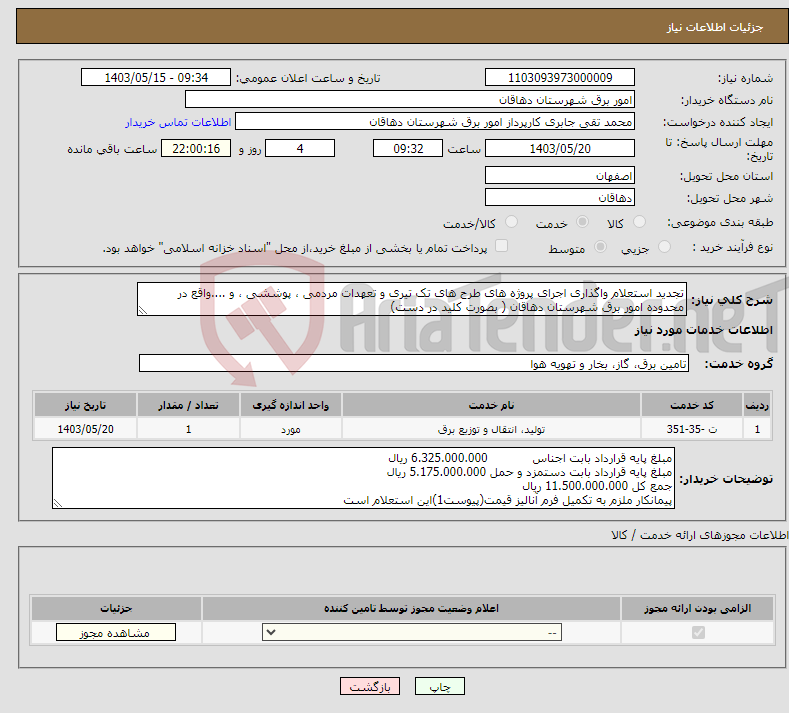789x713 pixels.
Task: Click the ردیف column header
Action: [757, 405]
